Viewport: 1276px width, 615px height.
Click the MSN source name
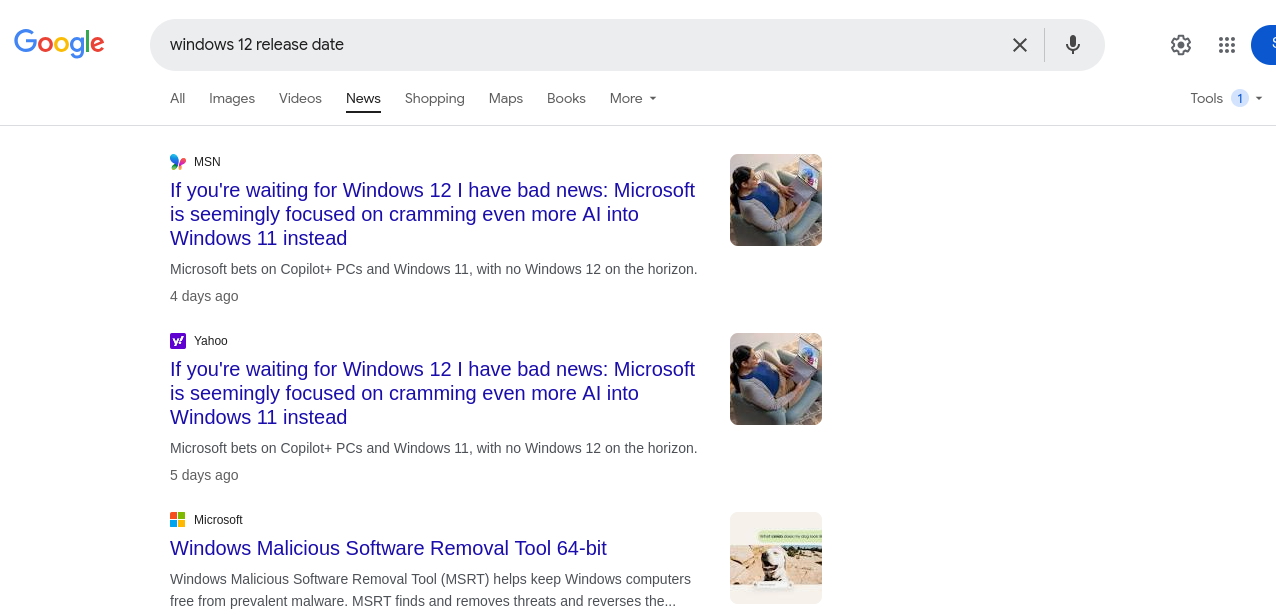207,162
